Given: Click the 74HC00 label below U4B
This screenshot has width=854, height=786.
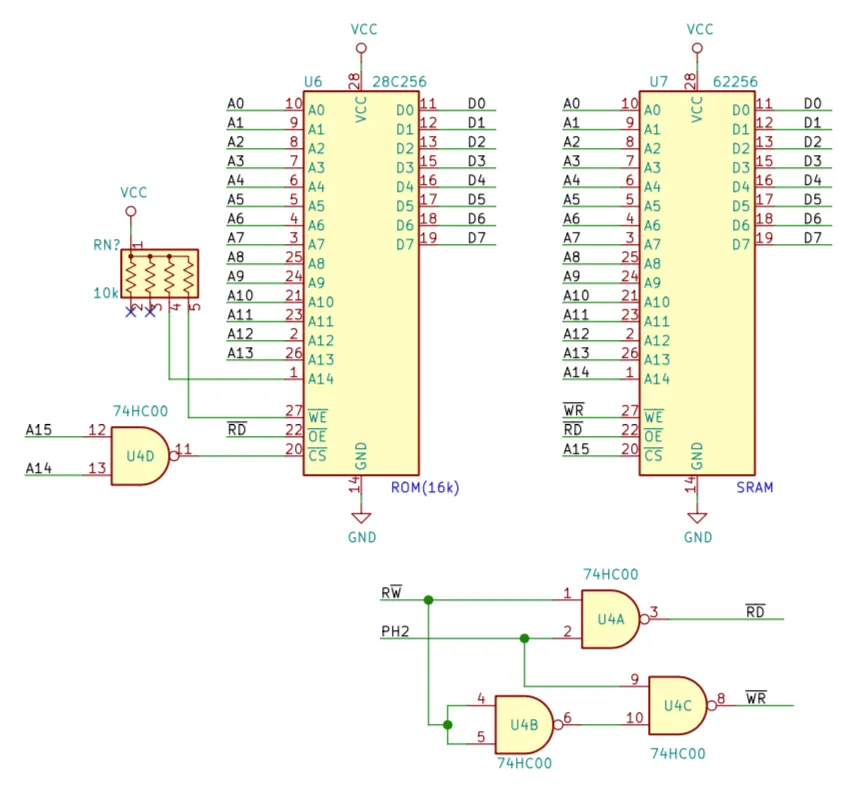Looking at the screenshot, I should tap(524, 763).
